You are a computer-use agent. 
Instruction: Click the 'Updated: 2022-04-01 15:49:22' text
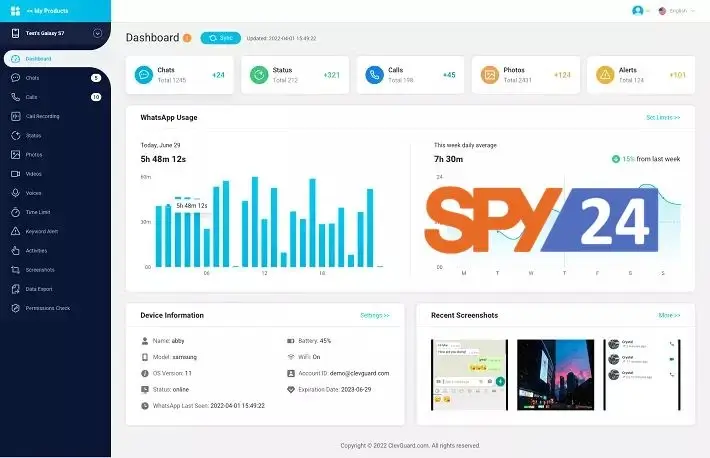click(x=281, y=39)
